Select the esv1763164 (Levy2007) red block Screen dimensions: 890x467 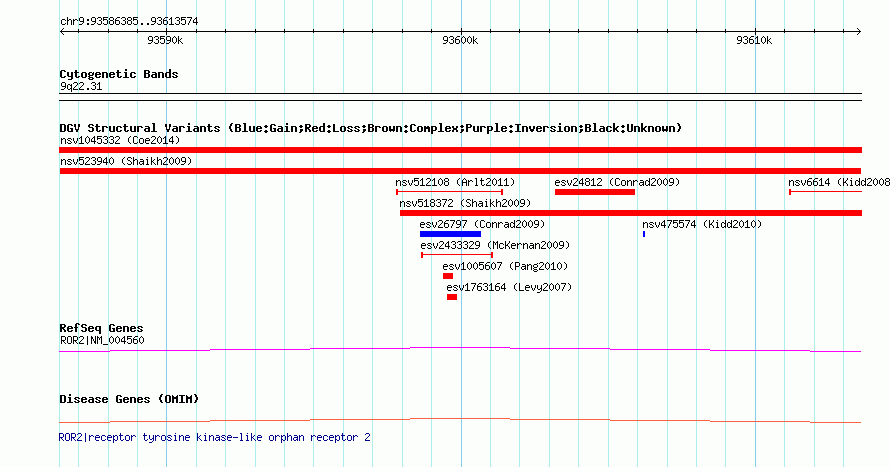point(452,297)
